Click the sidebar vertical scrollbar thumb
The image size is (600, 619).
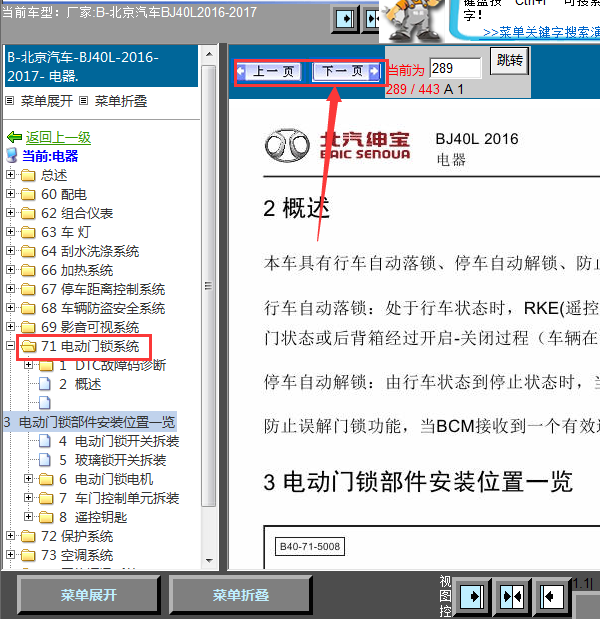tap(209, 285)
